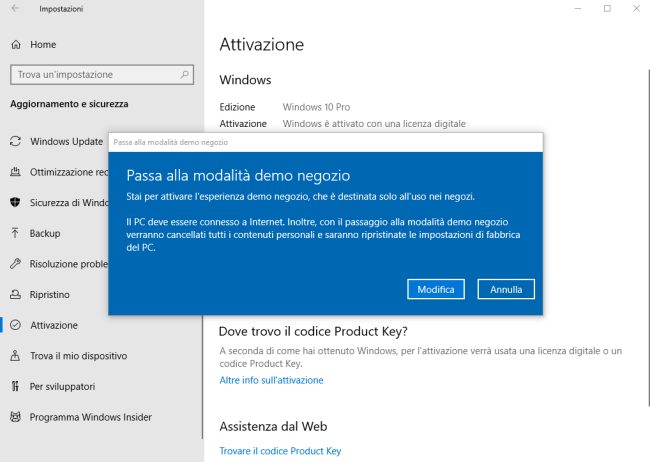
Task: Close the Impostazioni window
Action: [x=636, y=8]
